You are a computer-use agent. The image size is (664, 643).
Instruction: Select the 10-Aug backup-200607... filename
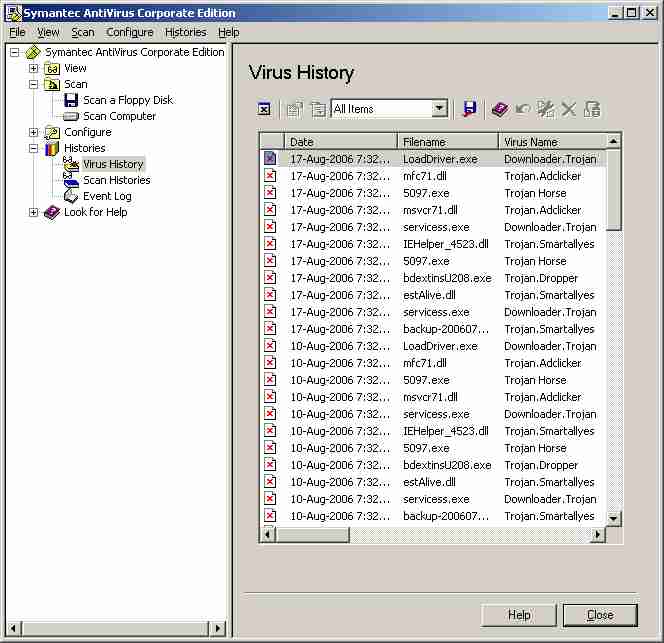tap(446, 516)
